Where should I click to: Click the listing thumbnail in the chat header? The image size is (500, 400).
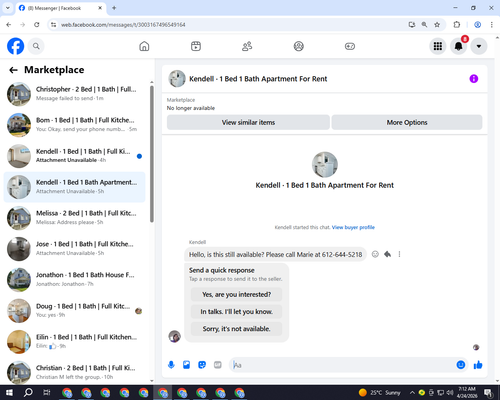click(177, 79)
